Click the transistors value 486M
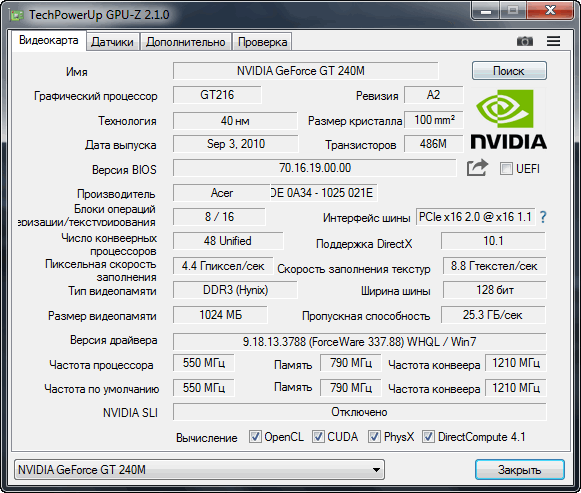The image size is (581, 493). 434,144
